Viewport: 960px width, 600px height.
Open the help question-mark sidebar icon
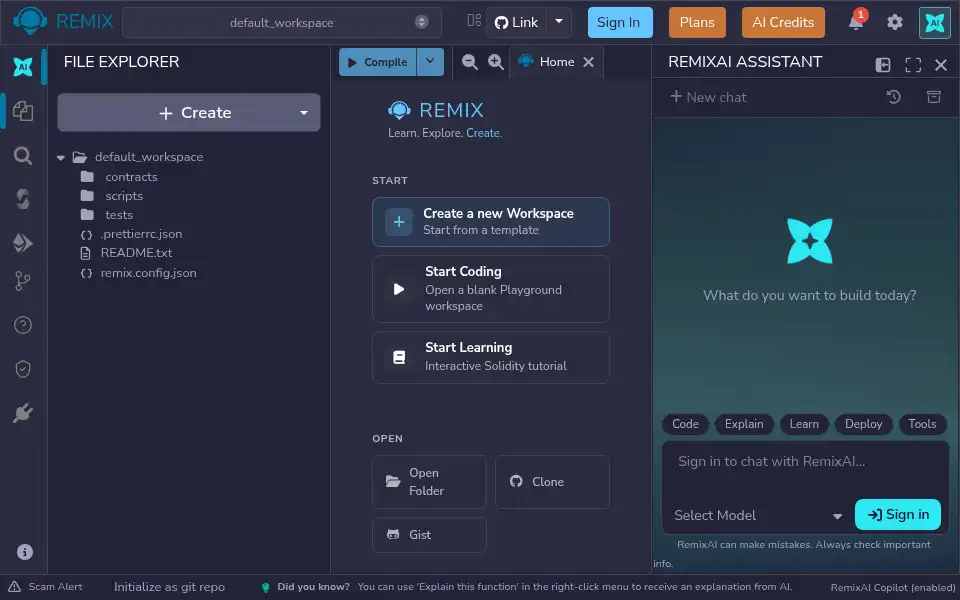(23, 325)
